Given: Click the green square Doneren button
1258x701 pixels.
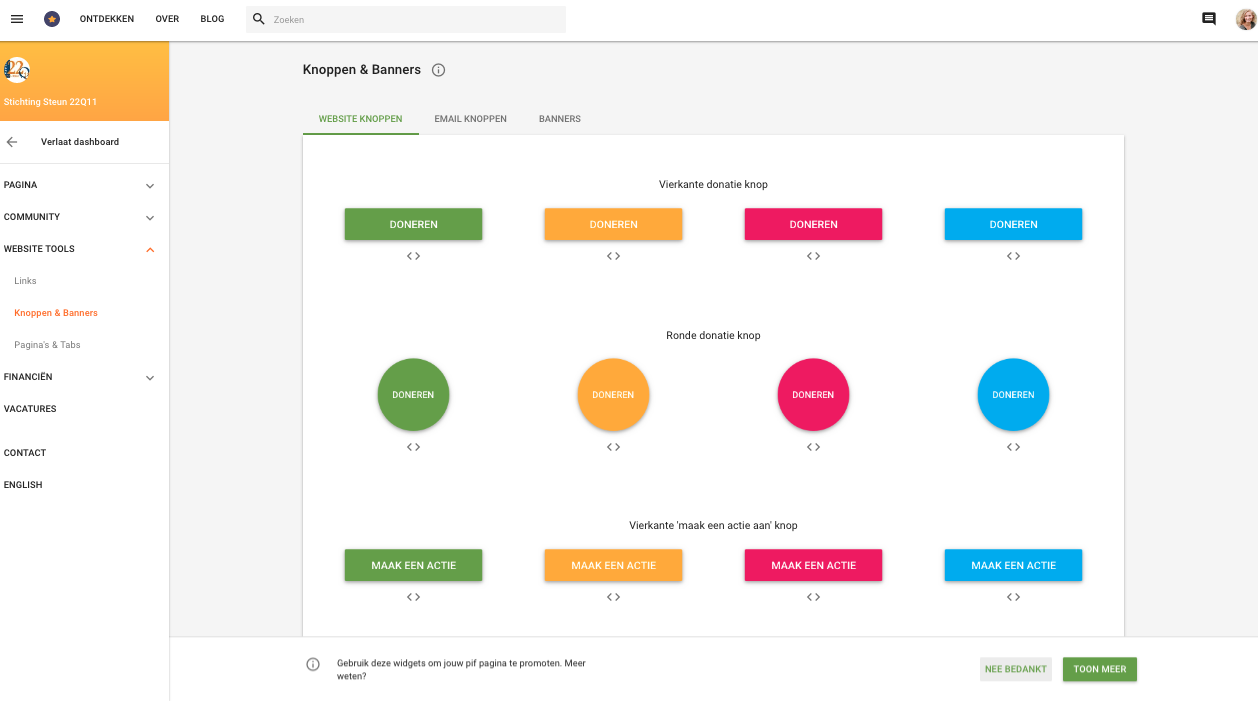Looking at the screenshot, I should click(x=413, y=224).
